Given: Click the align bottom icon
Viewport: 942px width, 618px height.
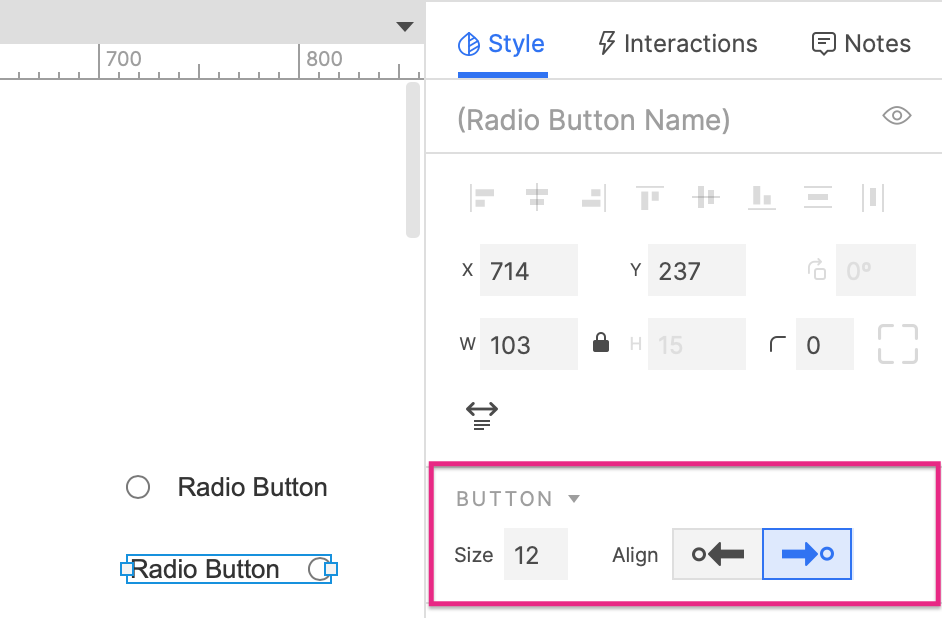Looking at the screenshot, I should (762, 197).
